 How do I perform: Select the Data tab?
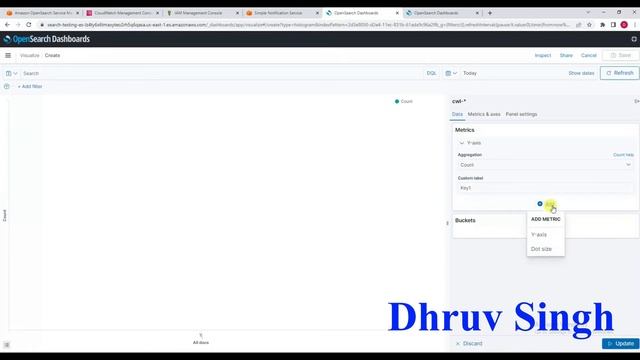click(x=457, y=114)
